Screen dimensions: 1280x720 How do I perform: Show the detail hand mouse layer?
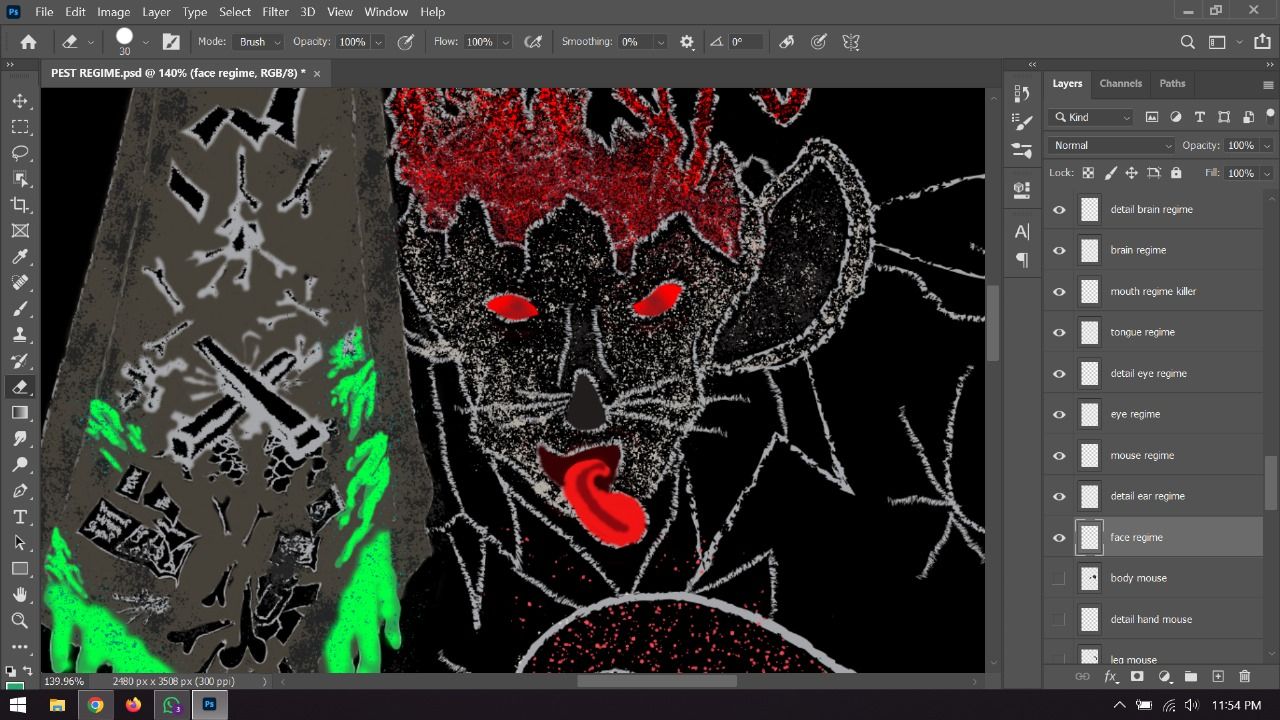click(x=1059, y=620)
